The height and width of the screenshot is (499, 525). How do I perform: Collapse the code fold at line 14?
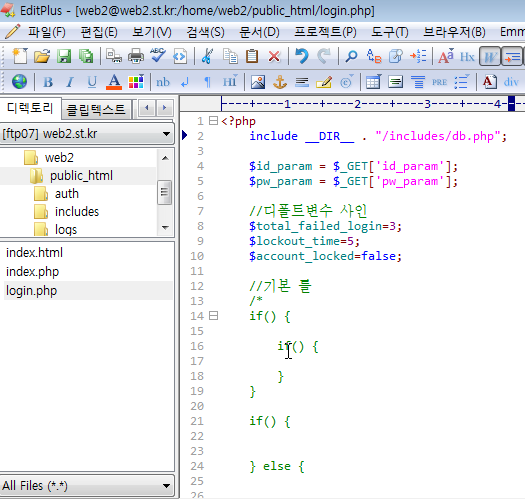(213, 315)
